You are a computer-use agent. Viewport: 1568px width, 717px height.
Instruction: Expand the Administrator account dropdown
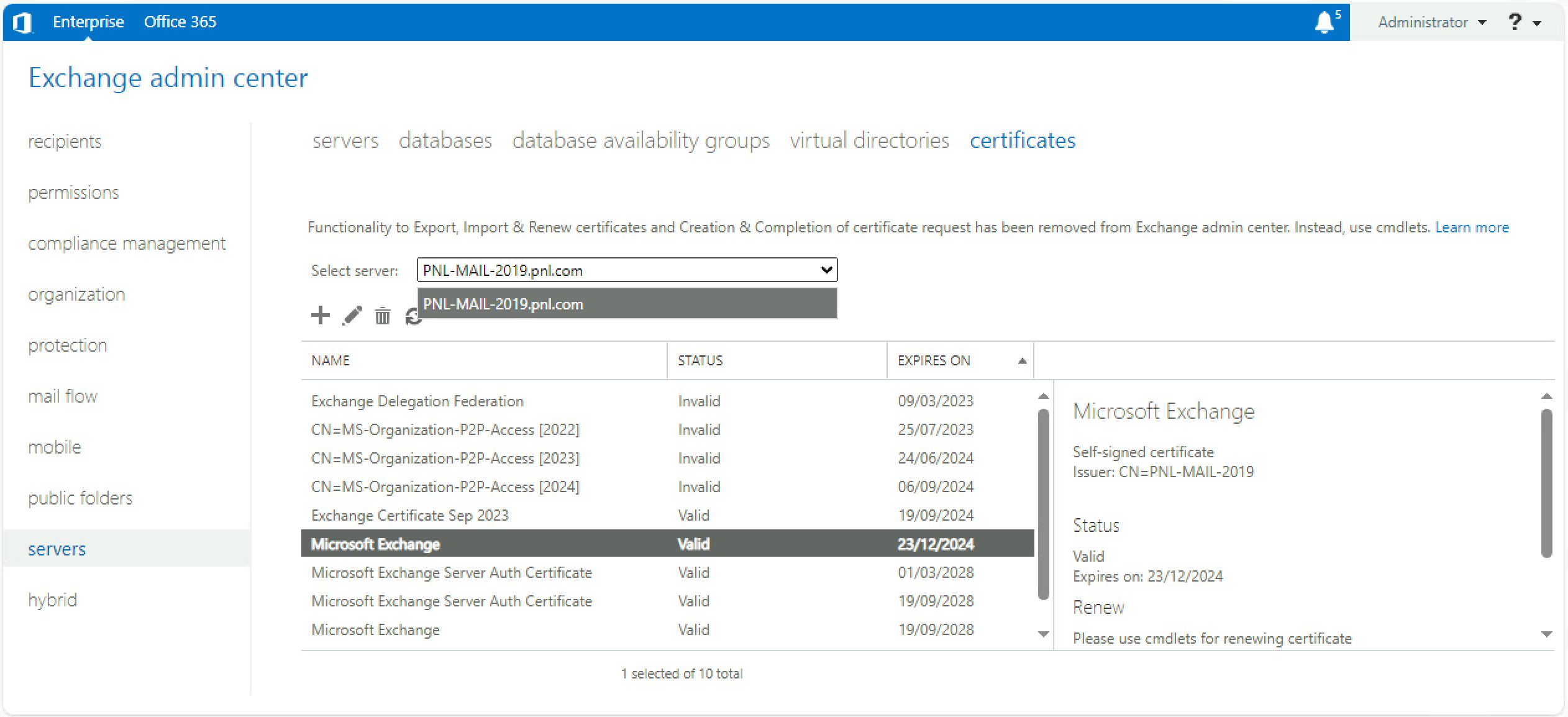point(1431,22)
